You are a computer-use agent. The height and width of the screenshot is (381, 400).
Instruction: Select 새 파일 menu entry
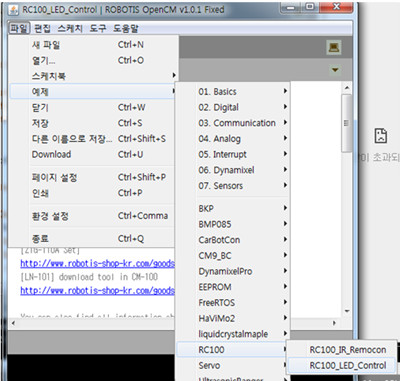(x=92, y=45)
